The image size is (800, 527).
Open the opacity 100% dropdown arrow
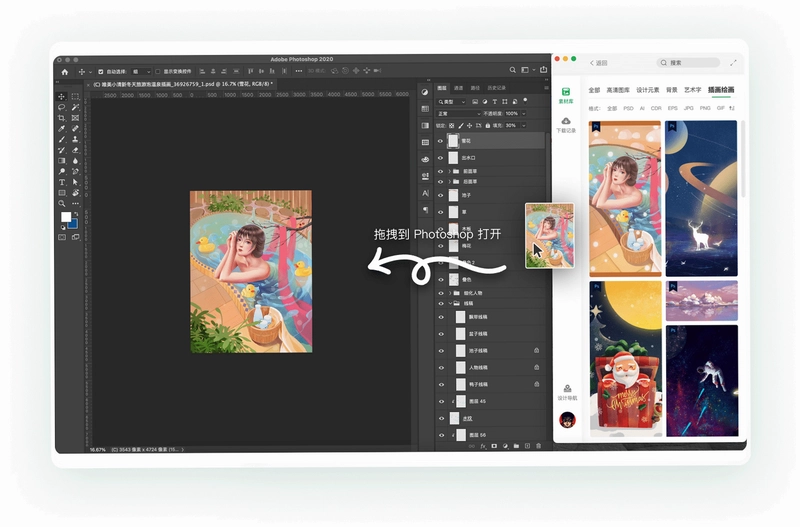(523, 113)
